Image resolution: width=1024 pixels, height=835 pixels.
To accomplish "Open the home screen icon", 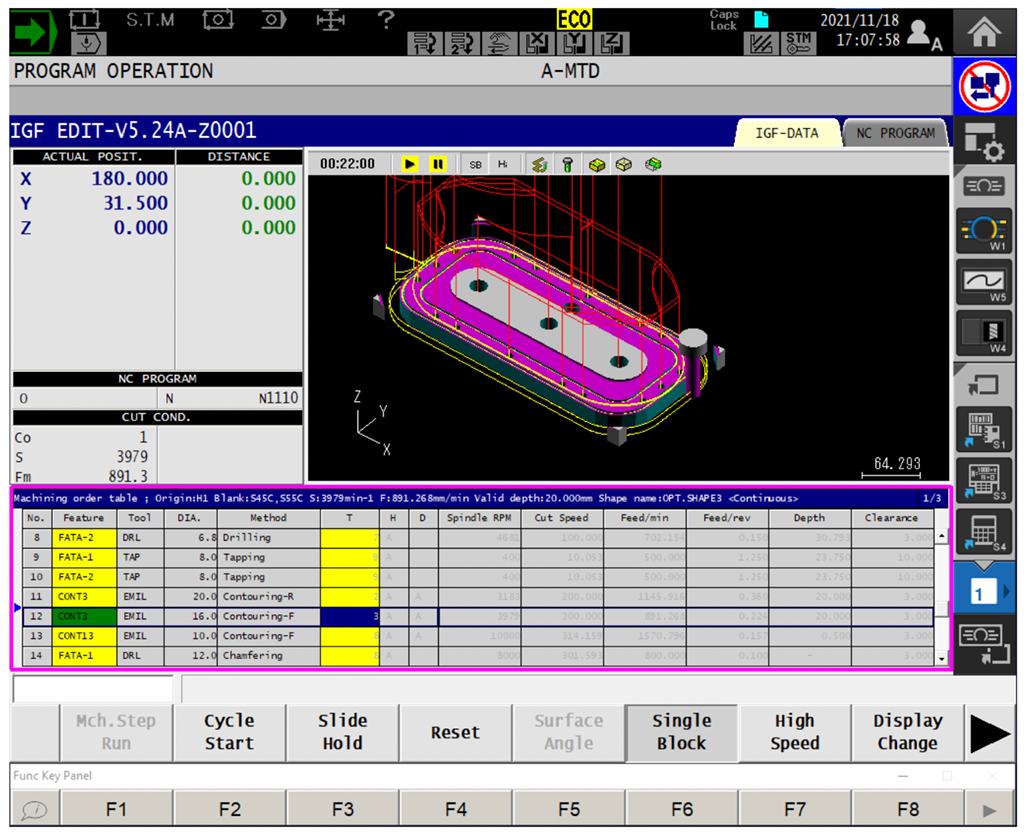I will (985, 29).
